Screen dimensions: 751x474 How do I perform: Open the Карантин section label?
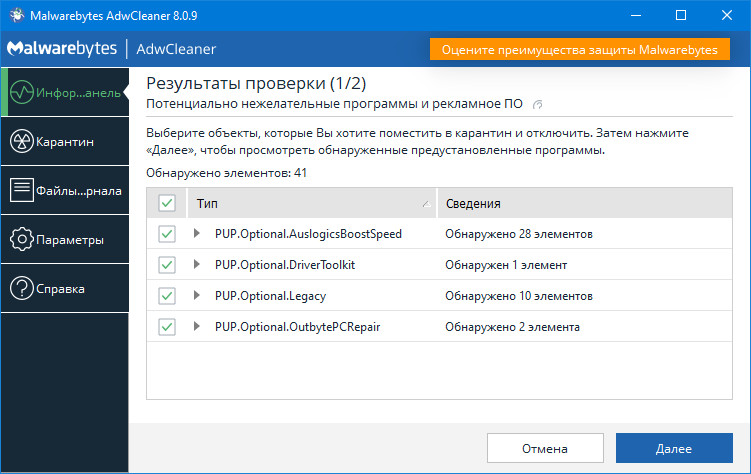(x=65, y=142)
